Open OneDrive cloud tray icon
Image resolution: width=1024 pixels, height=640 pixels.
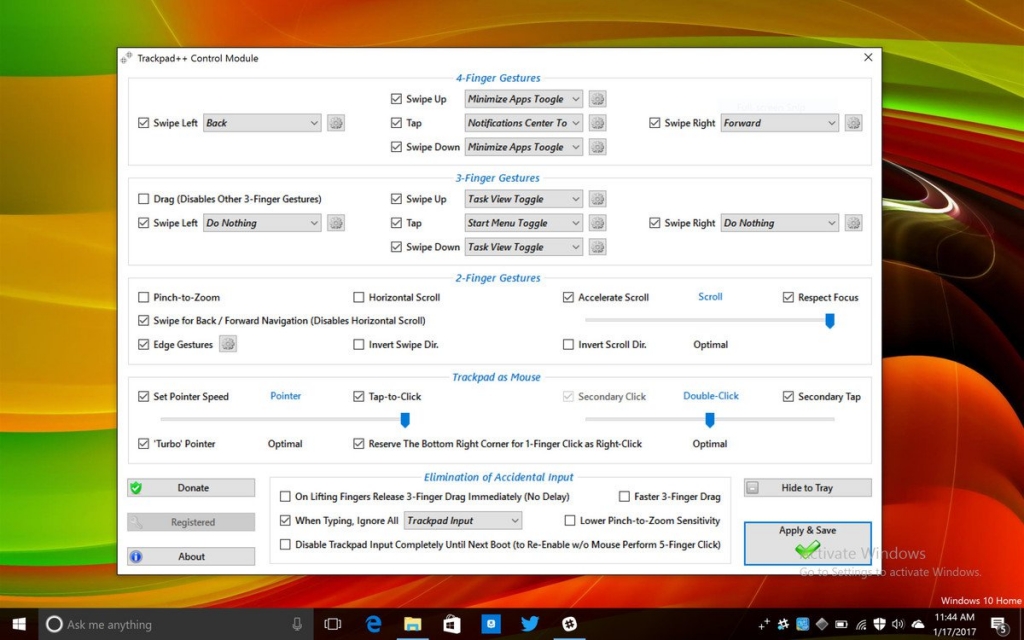[x=918, y=624]
